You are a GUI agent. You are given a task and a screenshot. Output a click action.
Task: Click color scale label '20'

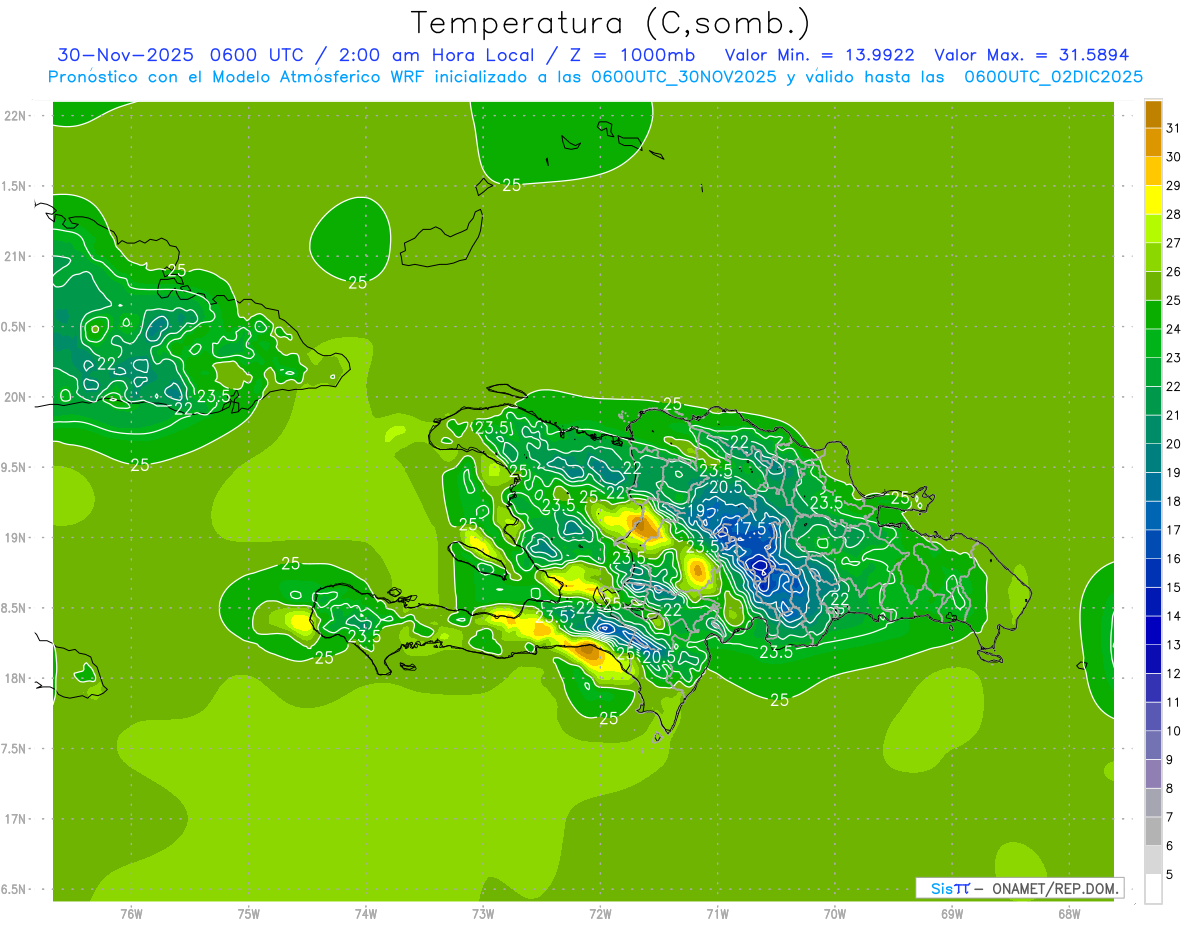point(1173,444)
